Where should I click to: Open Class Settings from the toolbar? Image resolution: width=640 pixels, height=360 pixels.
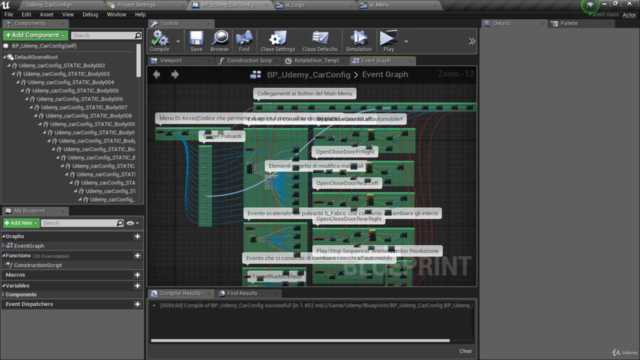[278, 41]
